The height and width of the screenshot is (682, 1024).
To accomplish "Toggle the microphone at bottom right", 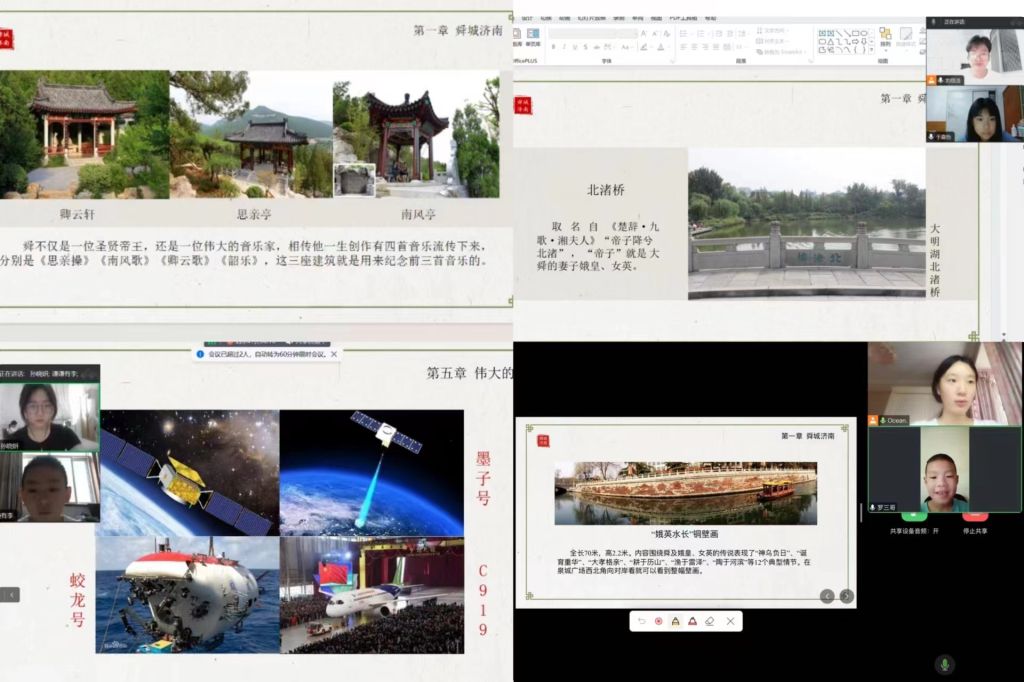I will click(944, 665).
